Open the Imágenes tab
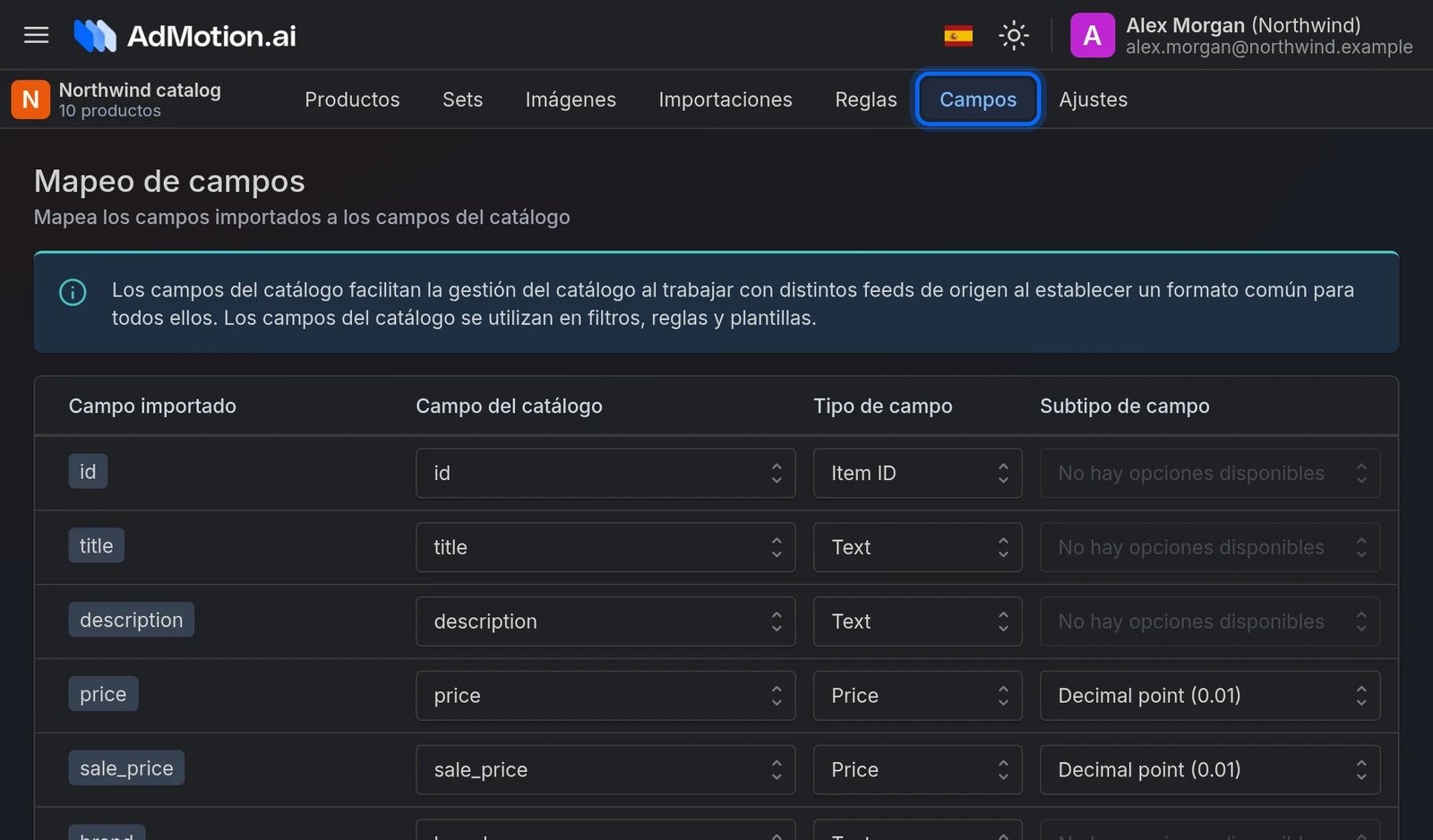1433x840 pixels. (x=571, y=99)
